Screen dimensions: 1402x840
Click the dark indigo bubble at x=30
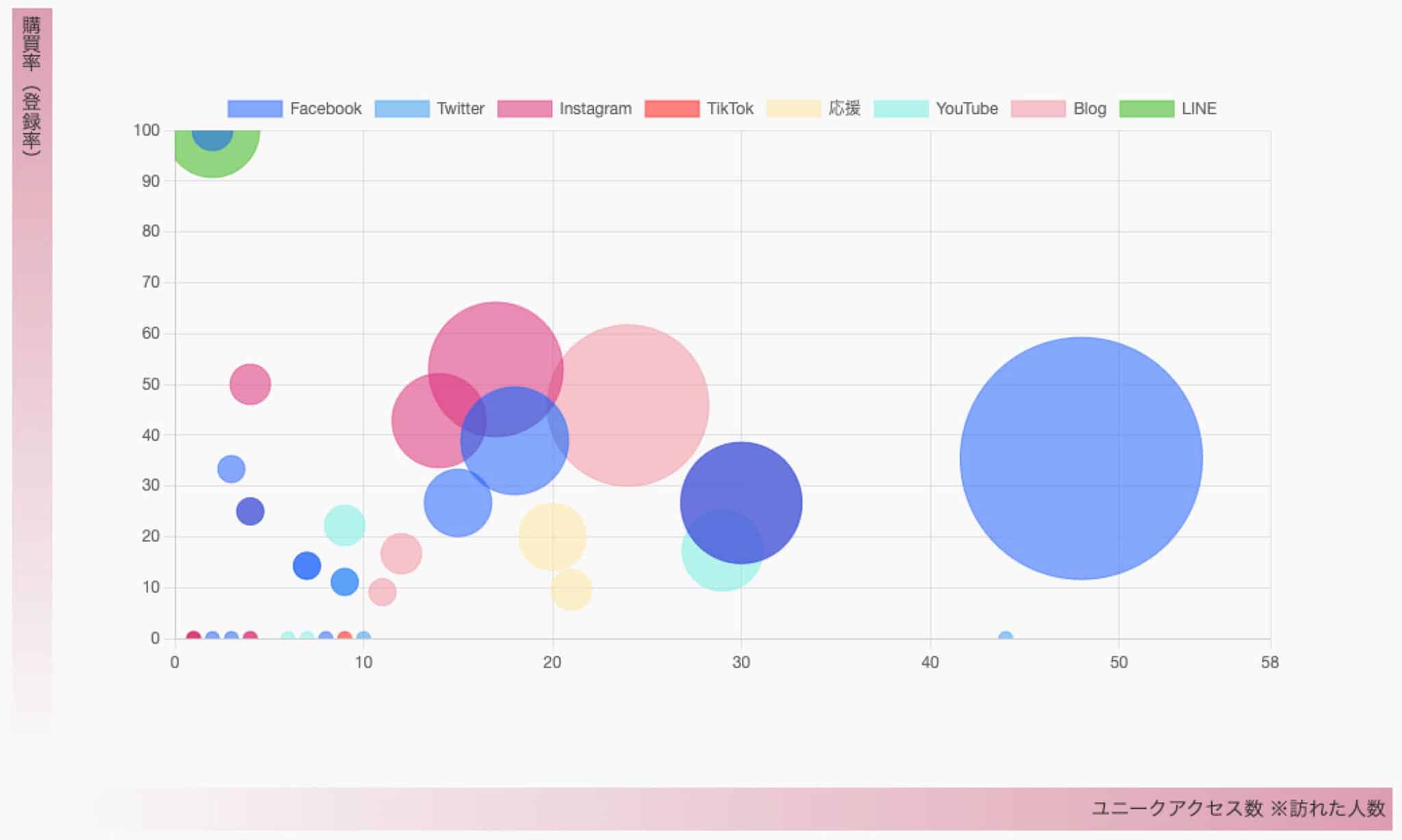[x=741, y=503]
